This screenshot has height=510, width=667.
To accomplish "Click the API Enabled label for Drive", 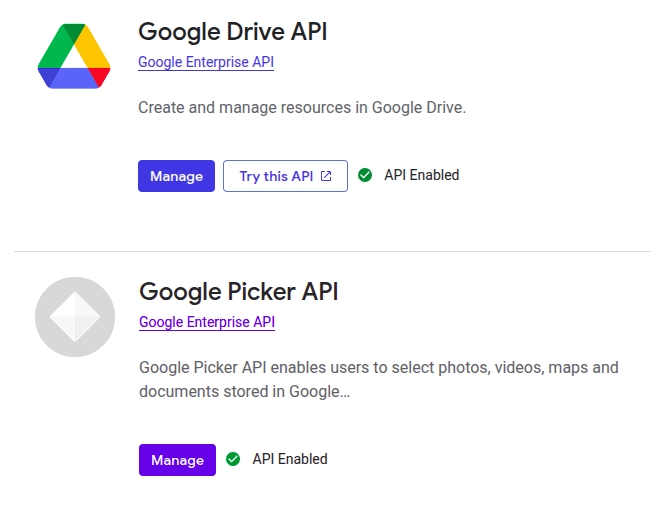I will 422,175.
